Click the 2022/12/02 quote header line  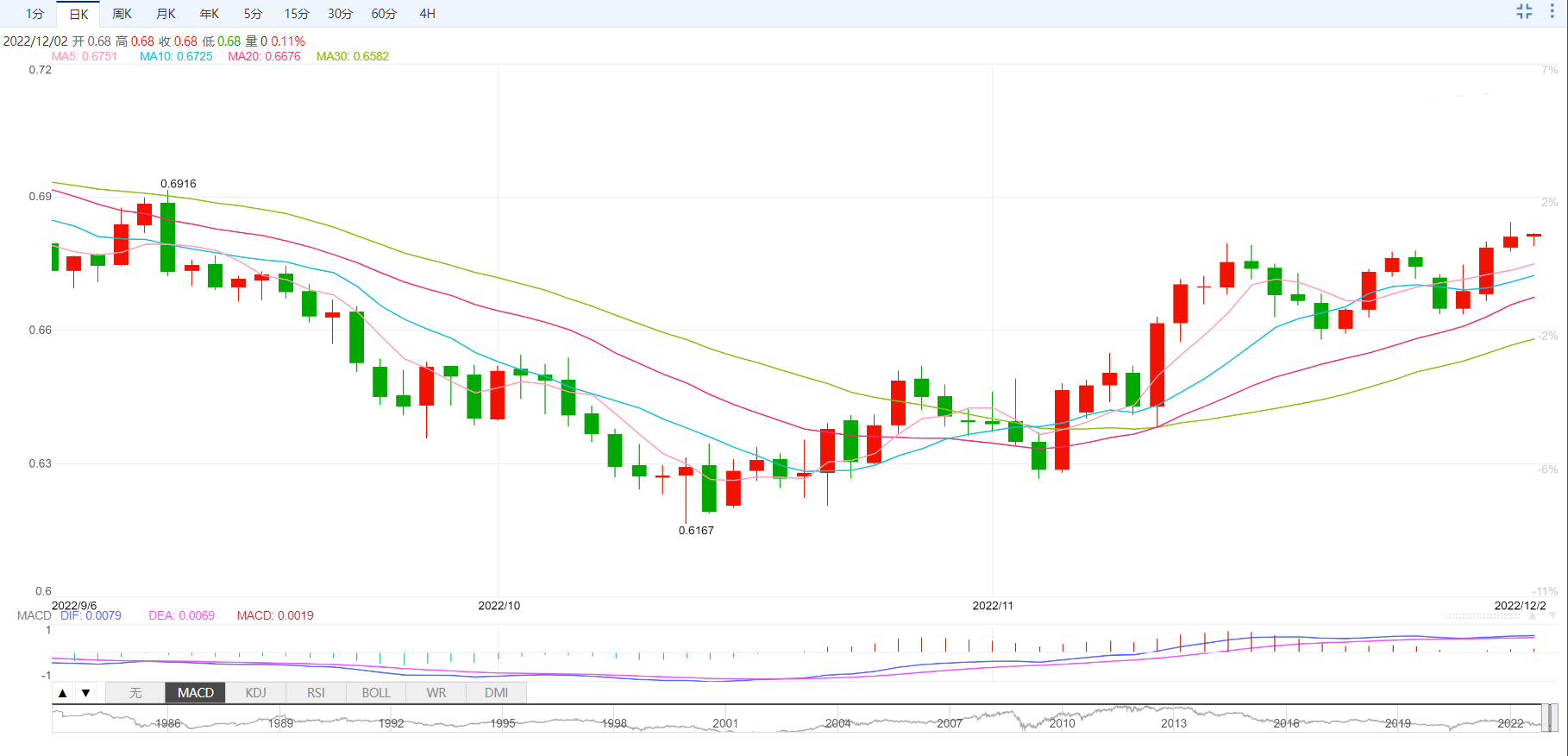pos(154,41)
